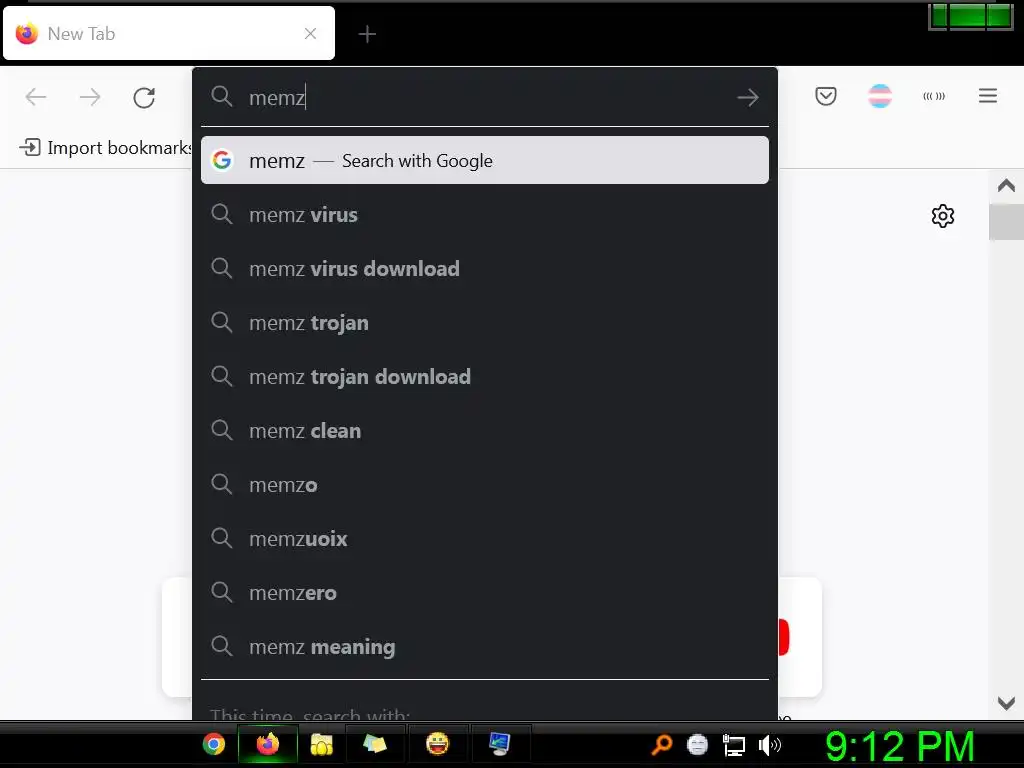This screenshot has width=1024, height=768.
Task: Open new tab personalize gear icon
Action: tap(942, 216)
